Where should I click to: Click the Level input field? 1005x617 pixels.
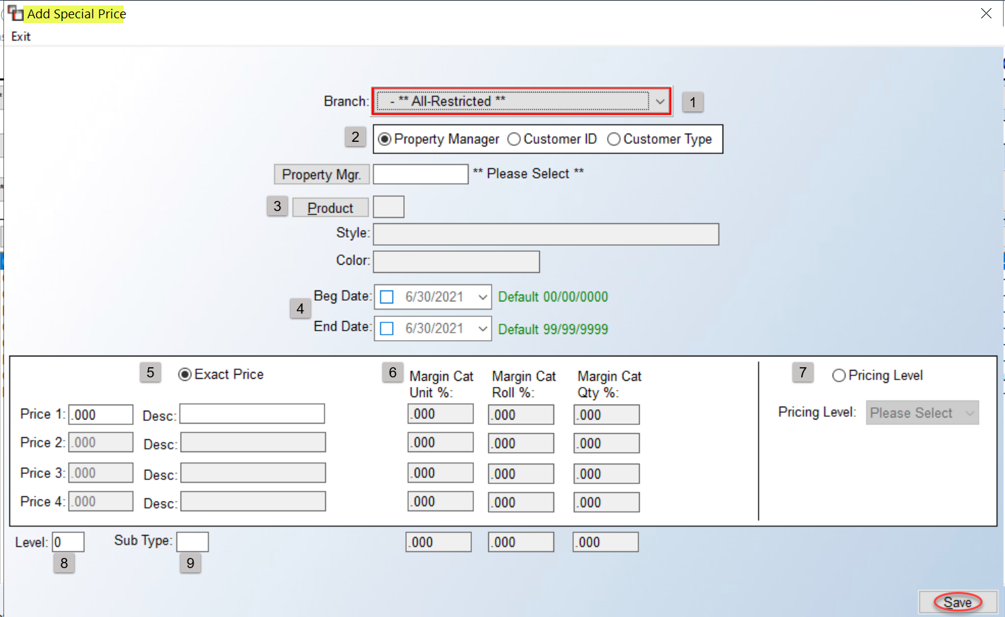pos(68,542)
